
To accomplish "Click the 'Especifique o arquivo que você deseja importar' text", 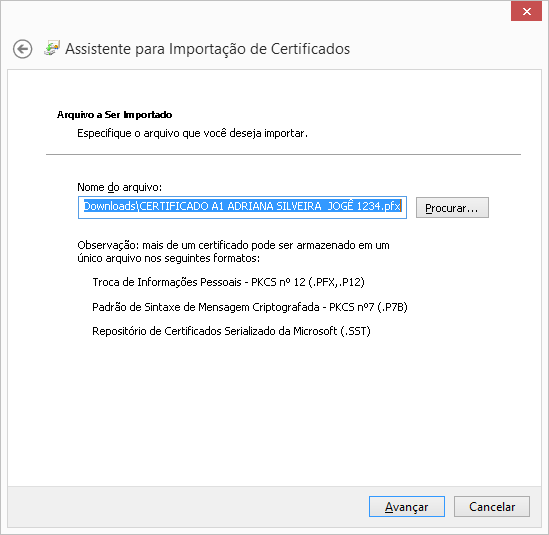I will point(192,133).
